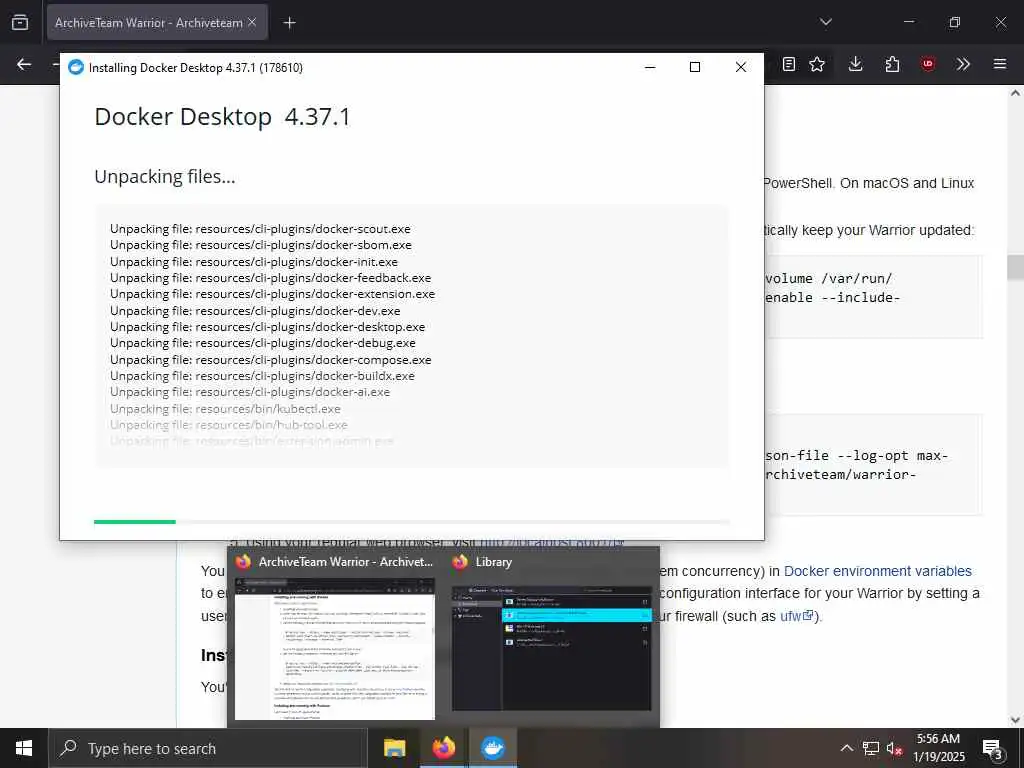Click the taskbar search box
This screenshot has width=1024, height=768.
click(x=208, y=748)
